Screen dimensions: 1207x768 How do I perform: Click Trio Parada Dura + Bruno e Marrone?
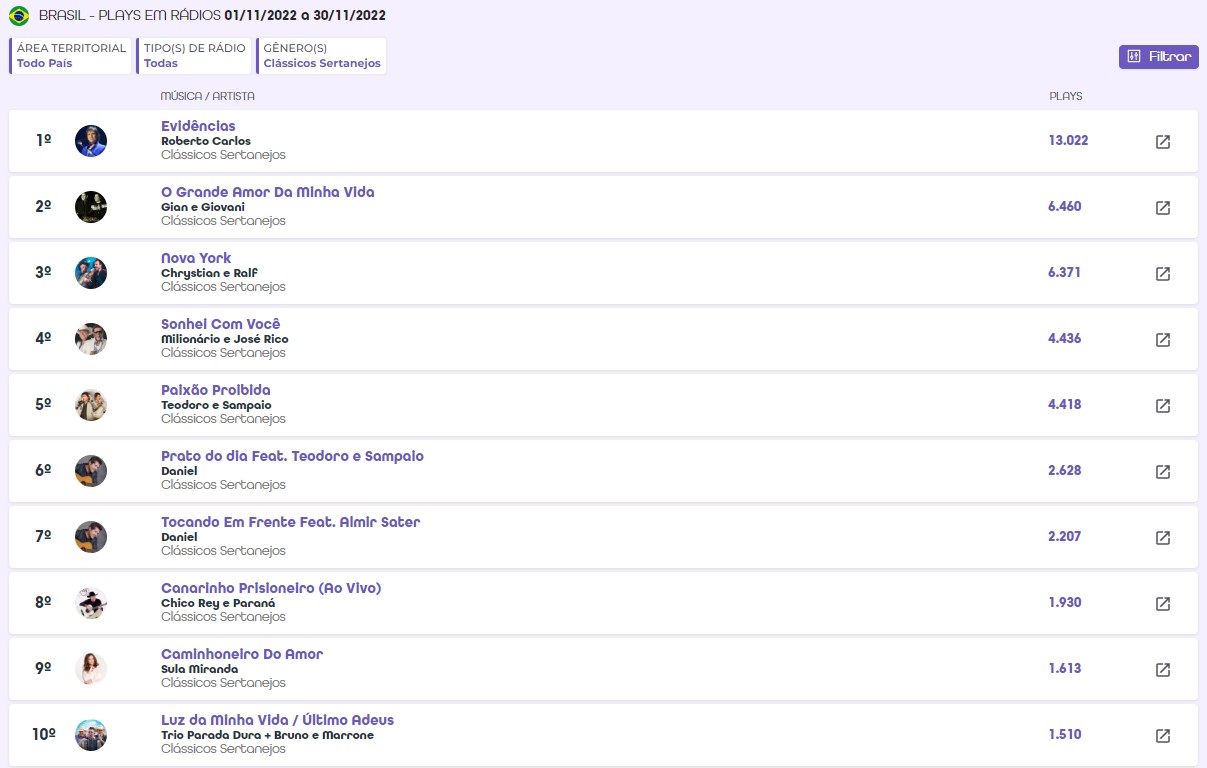(x=268, y=735)
